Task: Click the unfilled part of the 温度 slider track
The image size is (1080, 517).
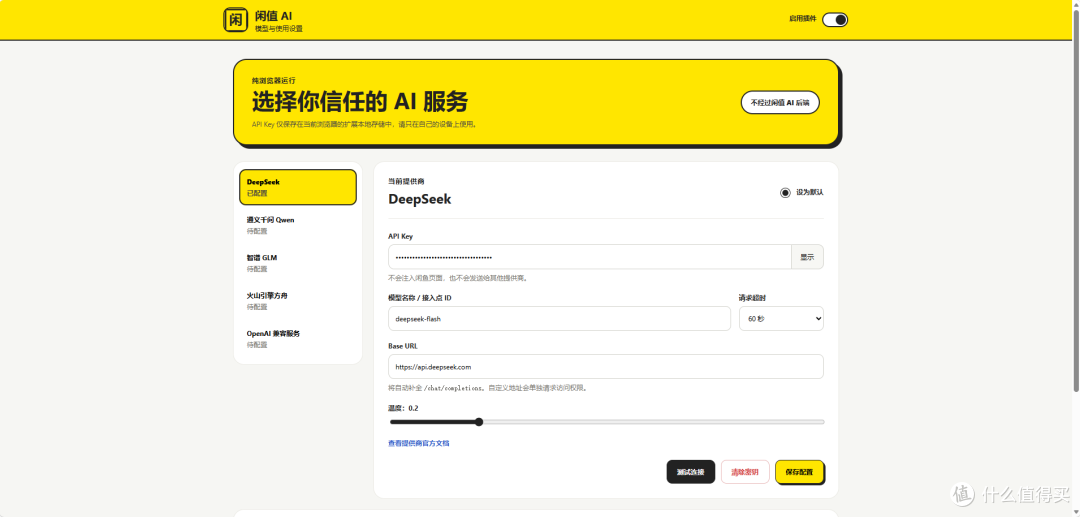Action: click(653, 422)
